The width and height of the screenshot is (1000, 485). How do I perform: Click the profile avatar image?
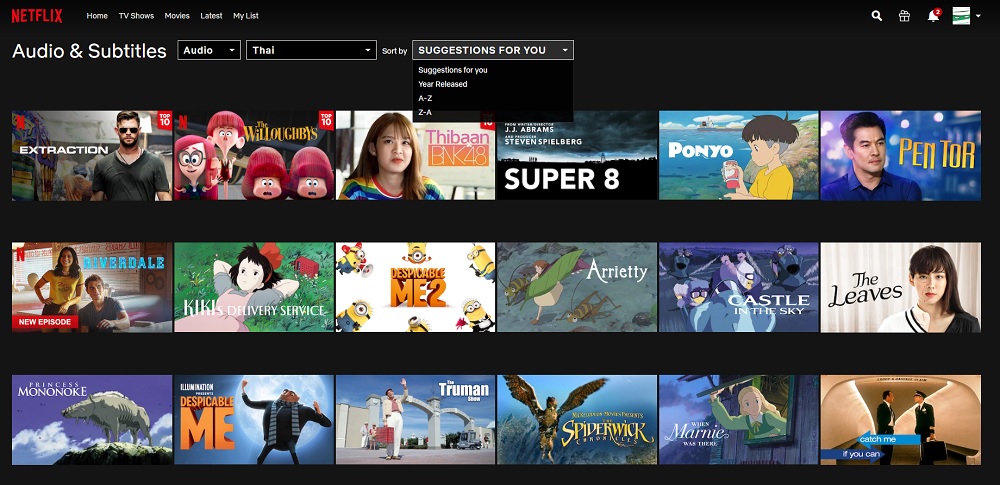click(961, 16)
